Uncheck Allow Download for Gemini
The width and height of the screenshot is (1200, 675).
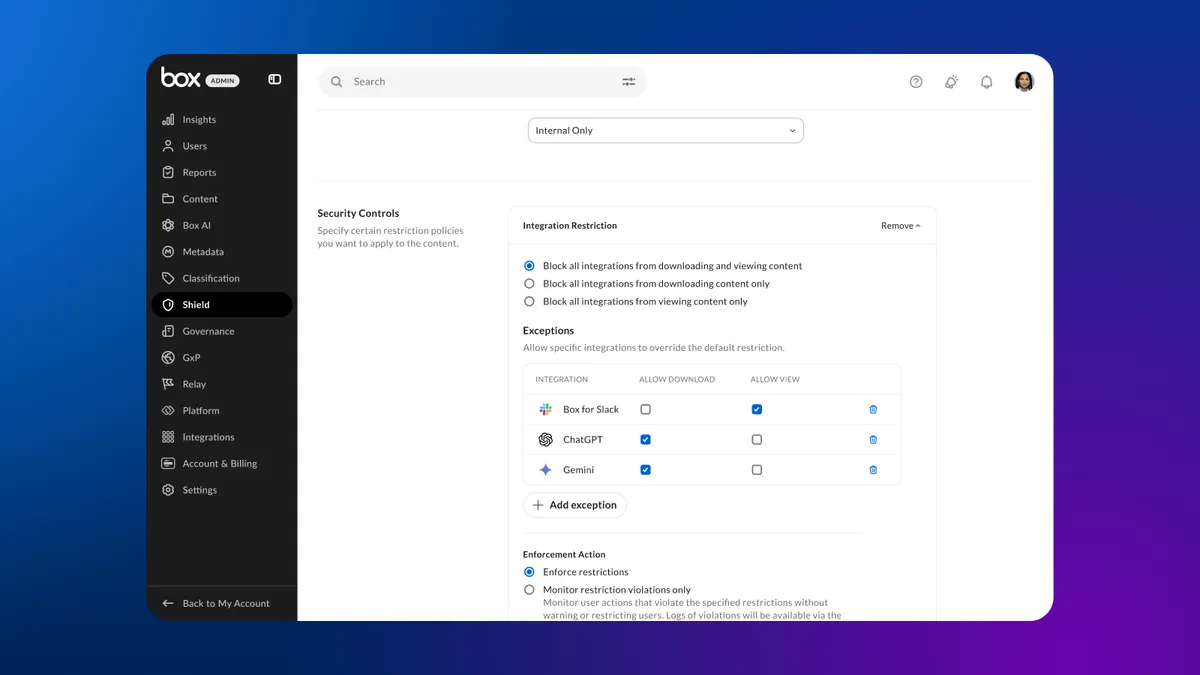tap(645, 469)
